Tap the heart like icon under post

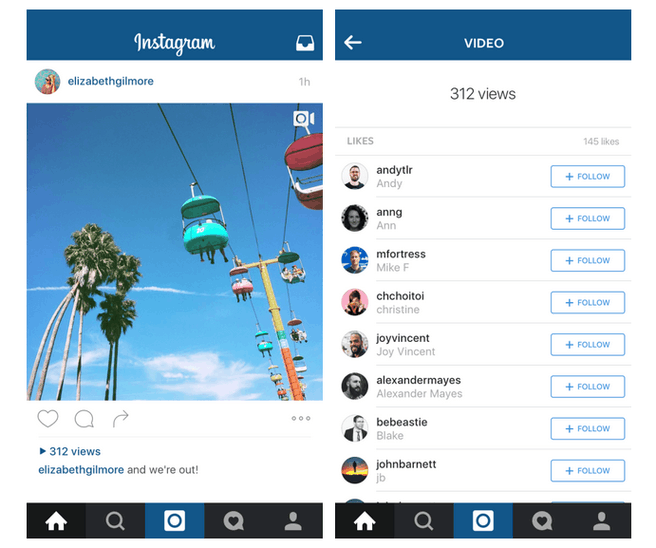[x=48, y=418]
